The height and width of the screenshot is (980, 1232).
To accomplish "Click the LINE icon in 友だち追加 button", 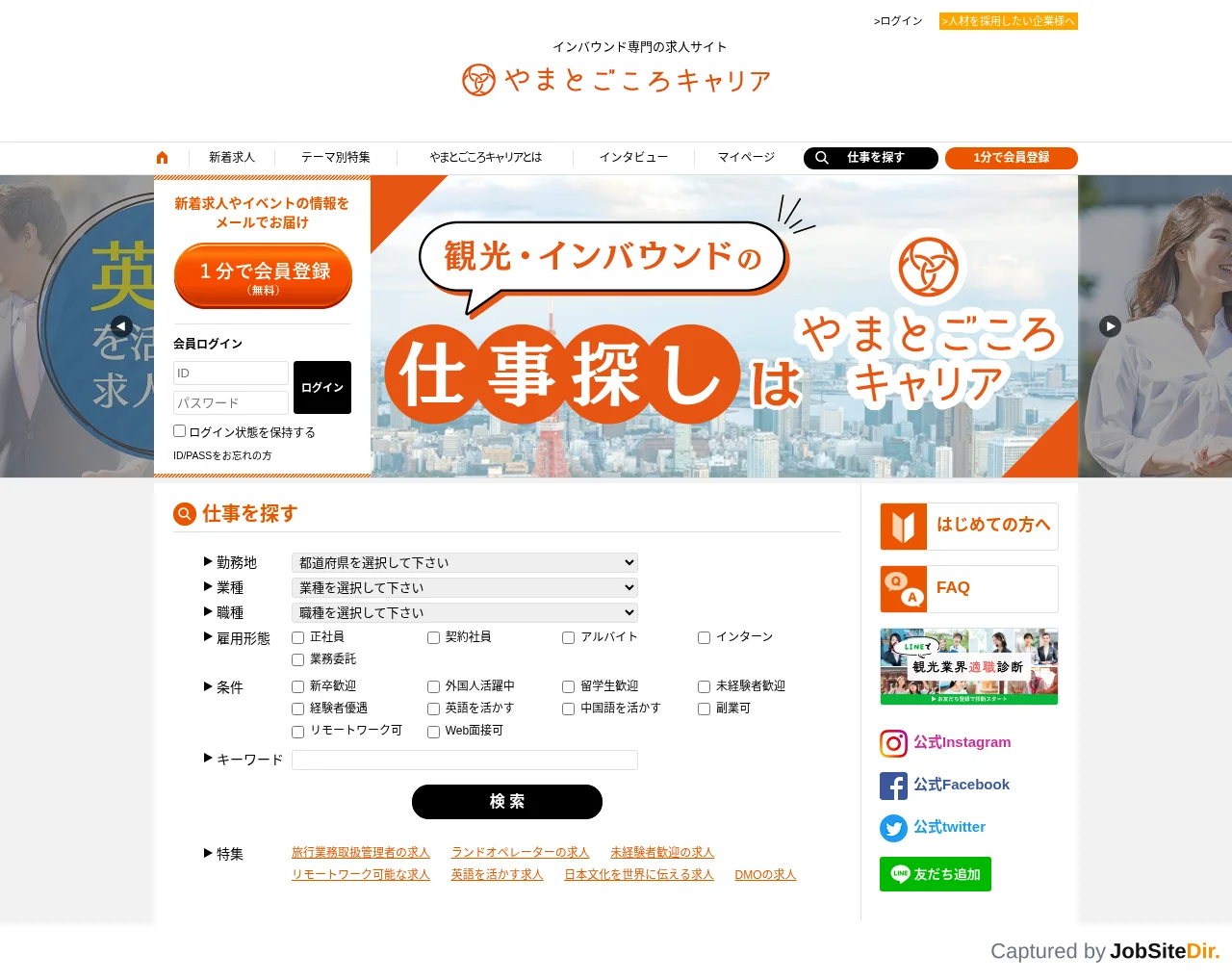I will point(900,874).
